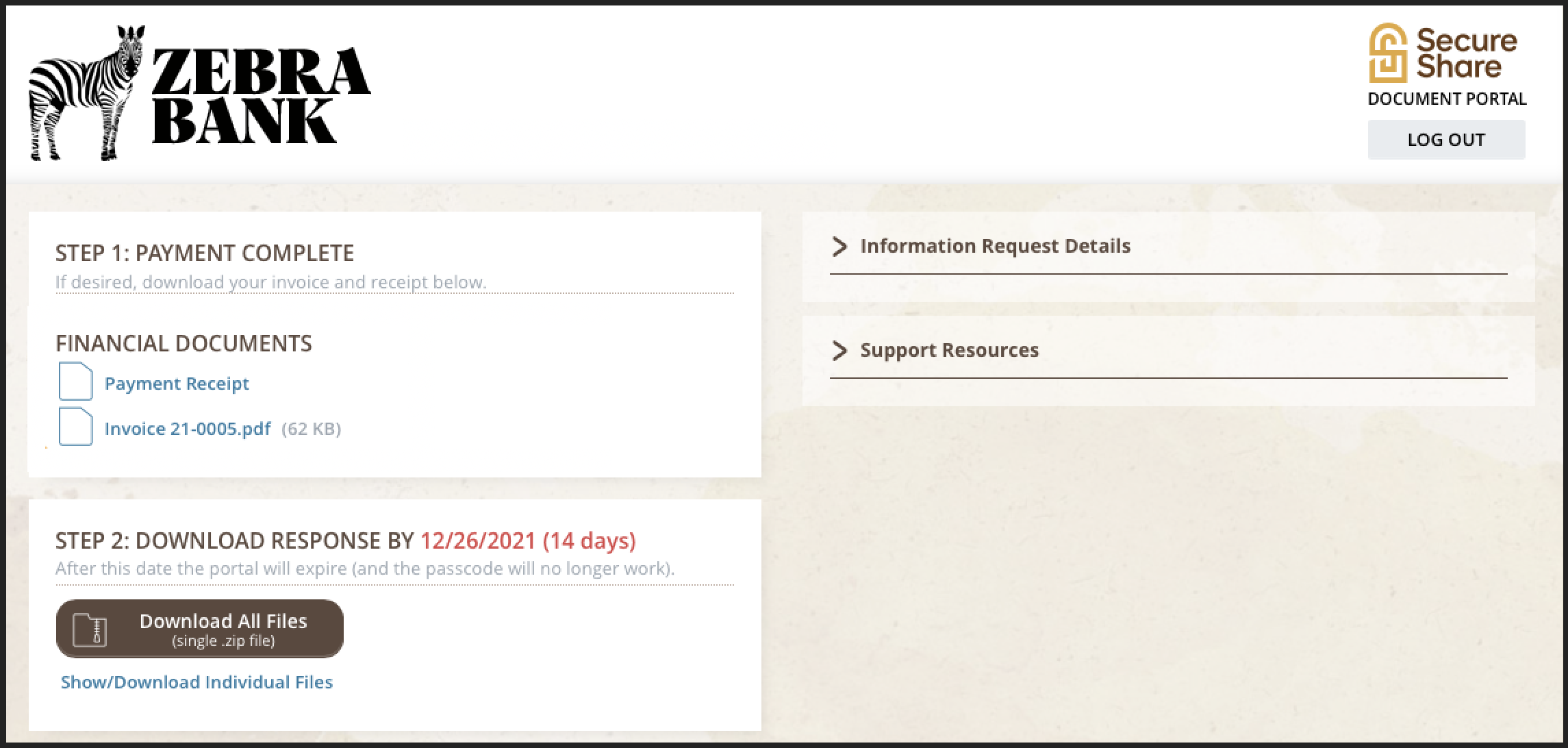Show/Download Individual Files link

pyautogui.click(x=197, y=682)
